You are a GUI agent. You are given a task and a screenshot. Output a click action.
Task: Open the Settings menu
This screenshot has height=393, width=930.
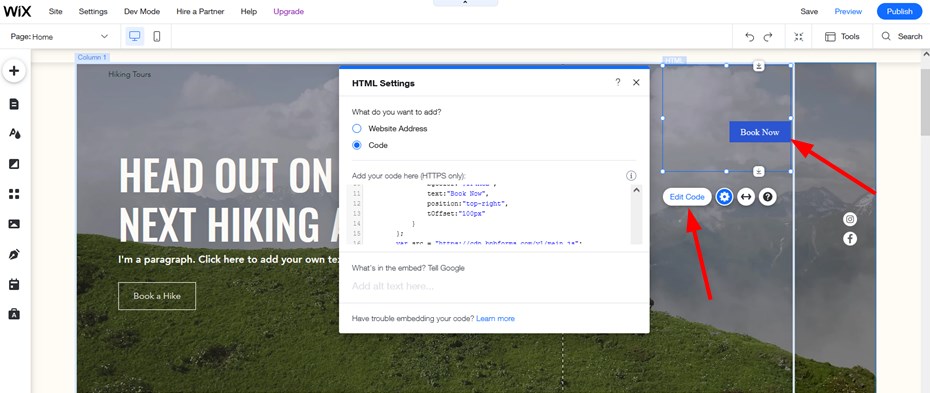click(x=93, y=11)
